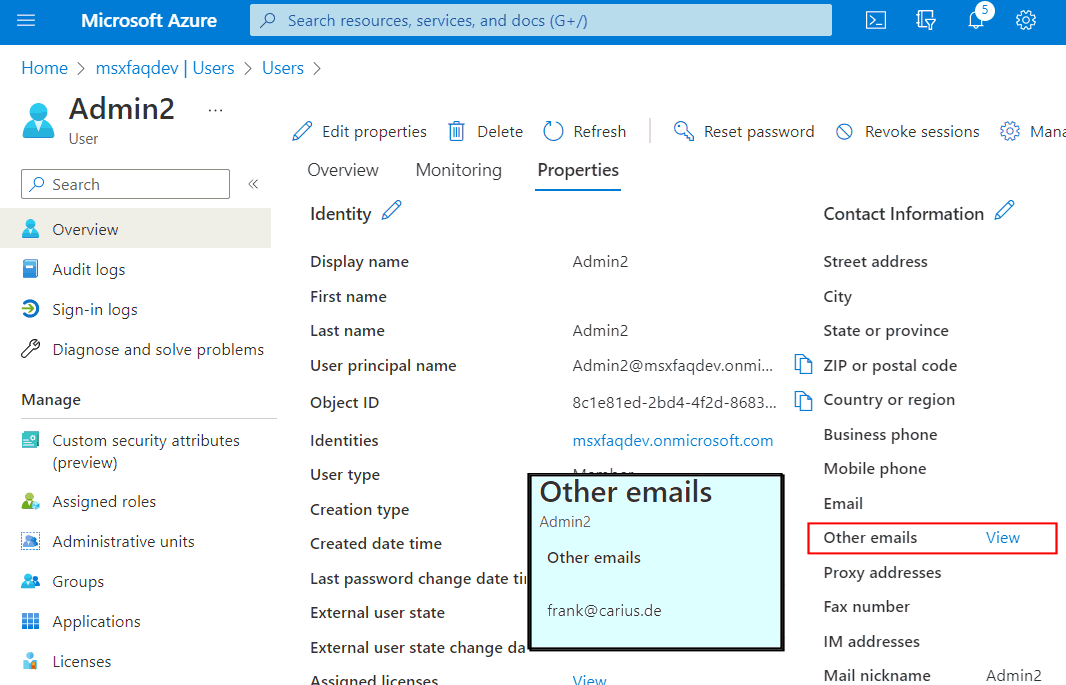The width and height of the screenshot is (1066, 685).
Task: Click the Administrative units icon
Action: pos(30,542)
